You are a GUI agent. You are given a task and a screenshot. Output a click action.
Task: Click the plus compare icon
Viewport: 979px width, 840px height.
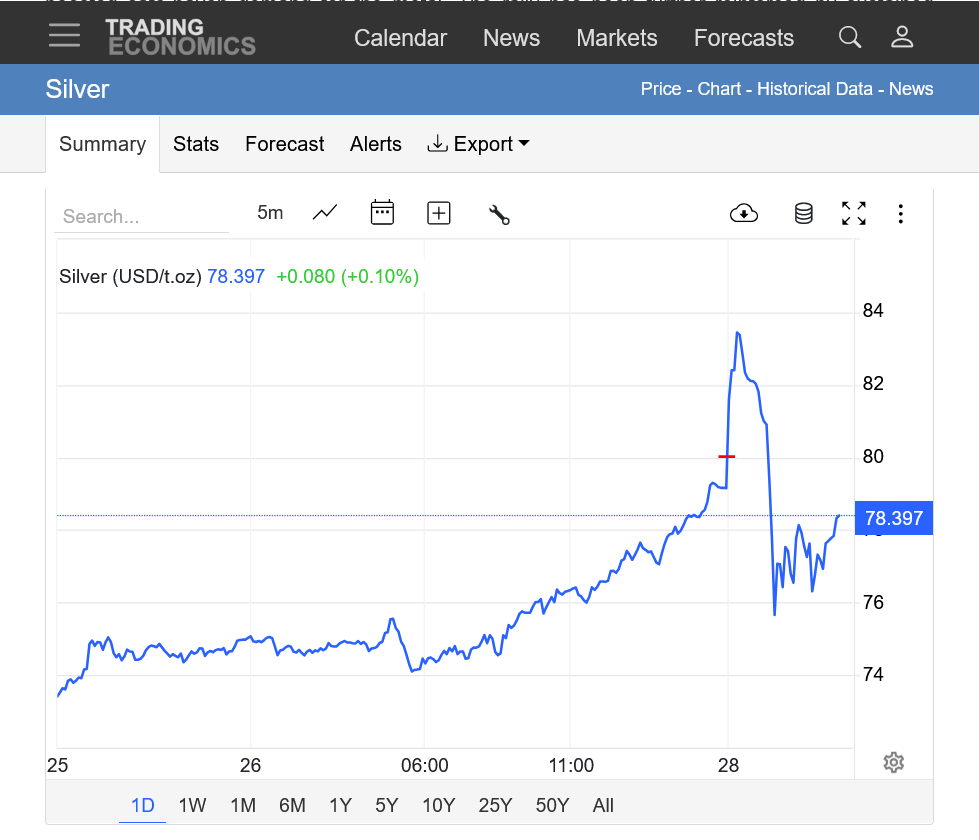[438, 213]
